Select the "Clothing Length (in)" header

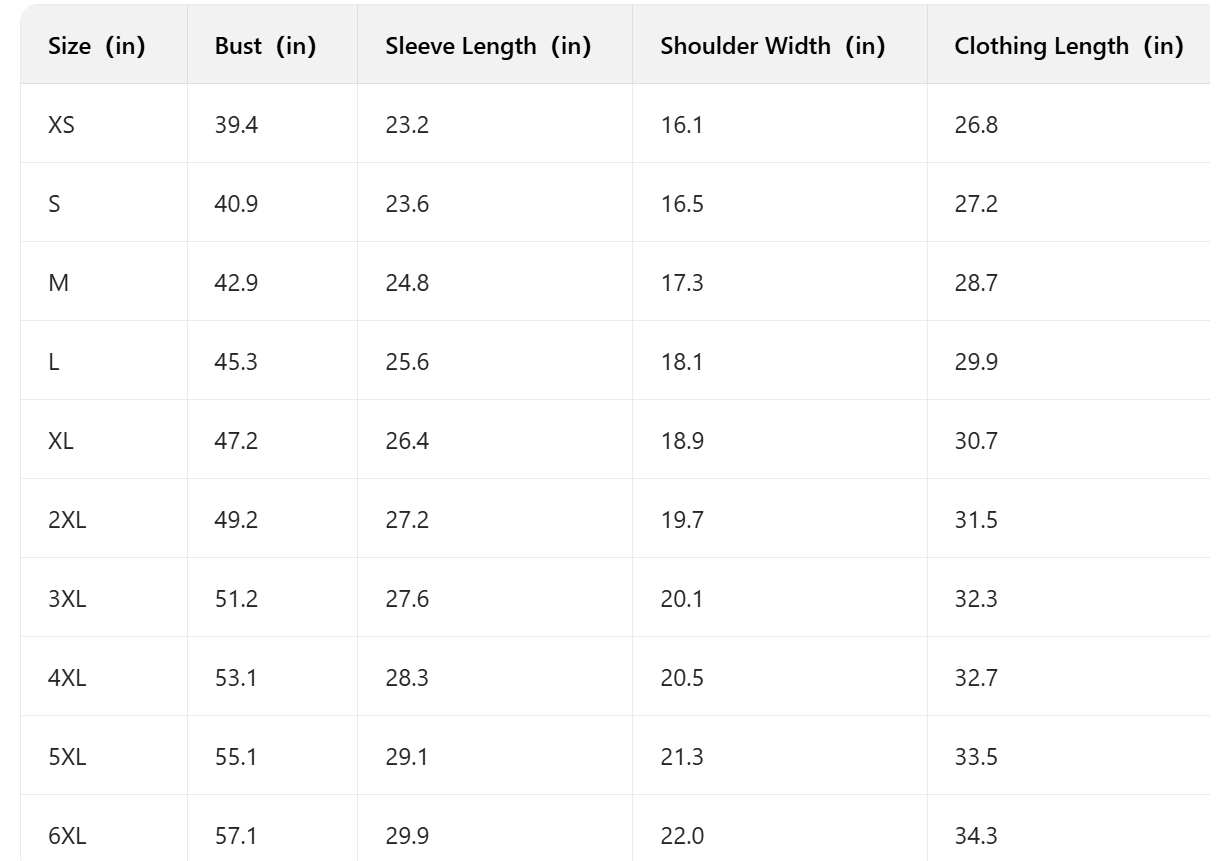(1068, 46)
